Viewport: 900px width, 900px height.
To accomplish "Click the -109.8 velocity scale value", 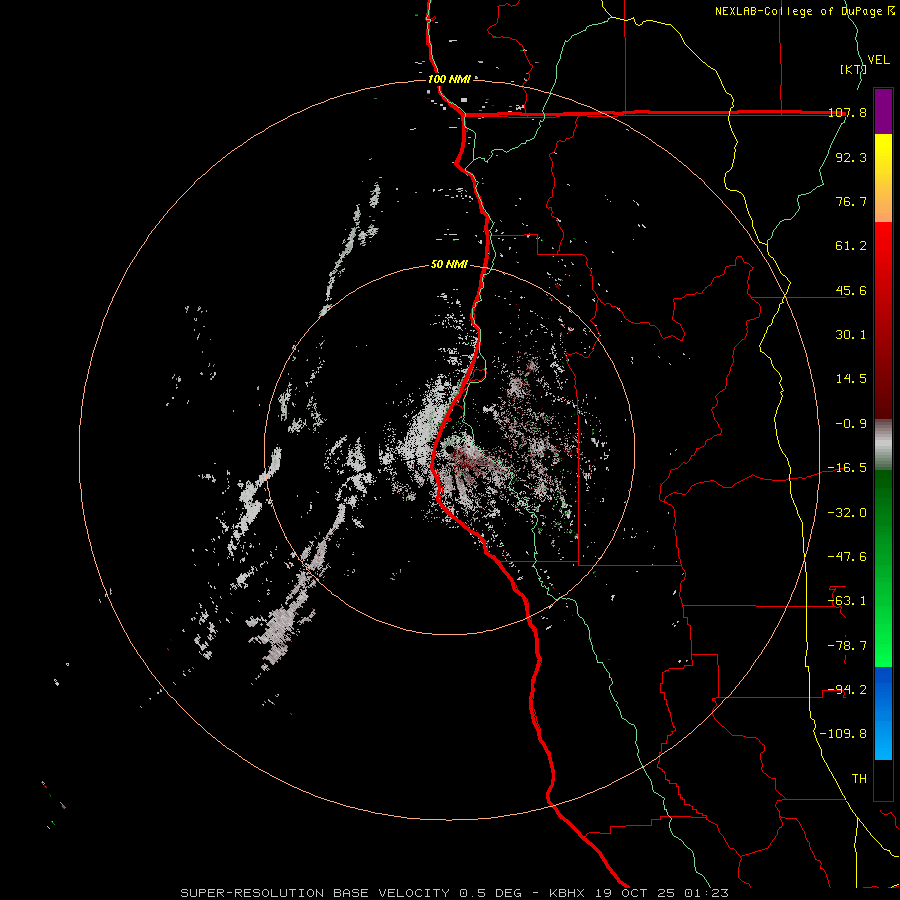I will [x=844, y=734].
